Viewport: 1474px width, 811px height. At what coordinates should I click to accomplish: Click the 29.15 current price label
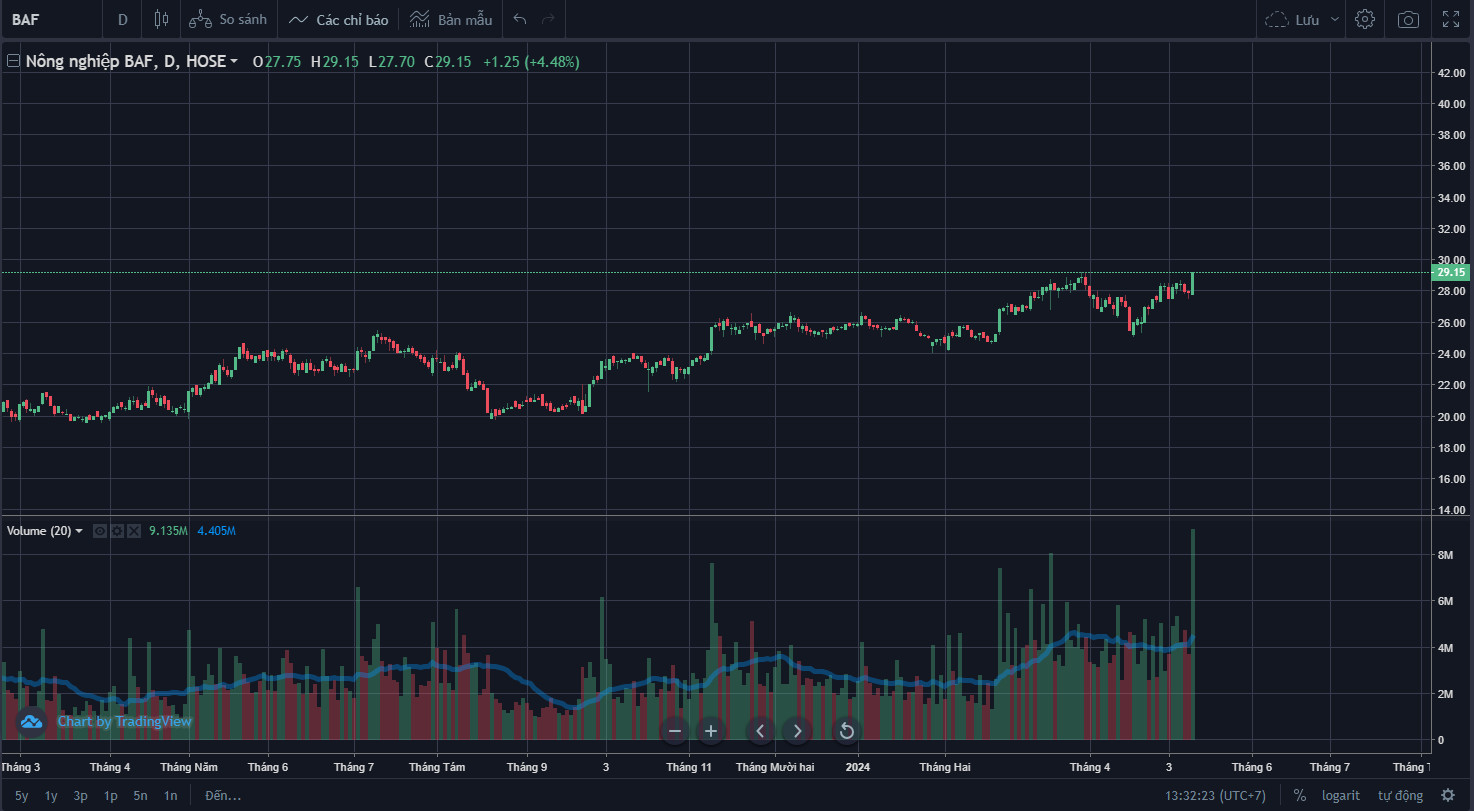(x=1450, y=272)
